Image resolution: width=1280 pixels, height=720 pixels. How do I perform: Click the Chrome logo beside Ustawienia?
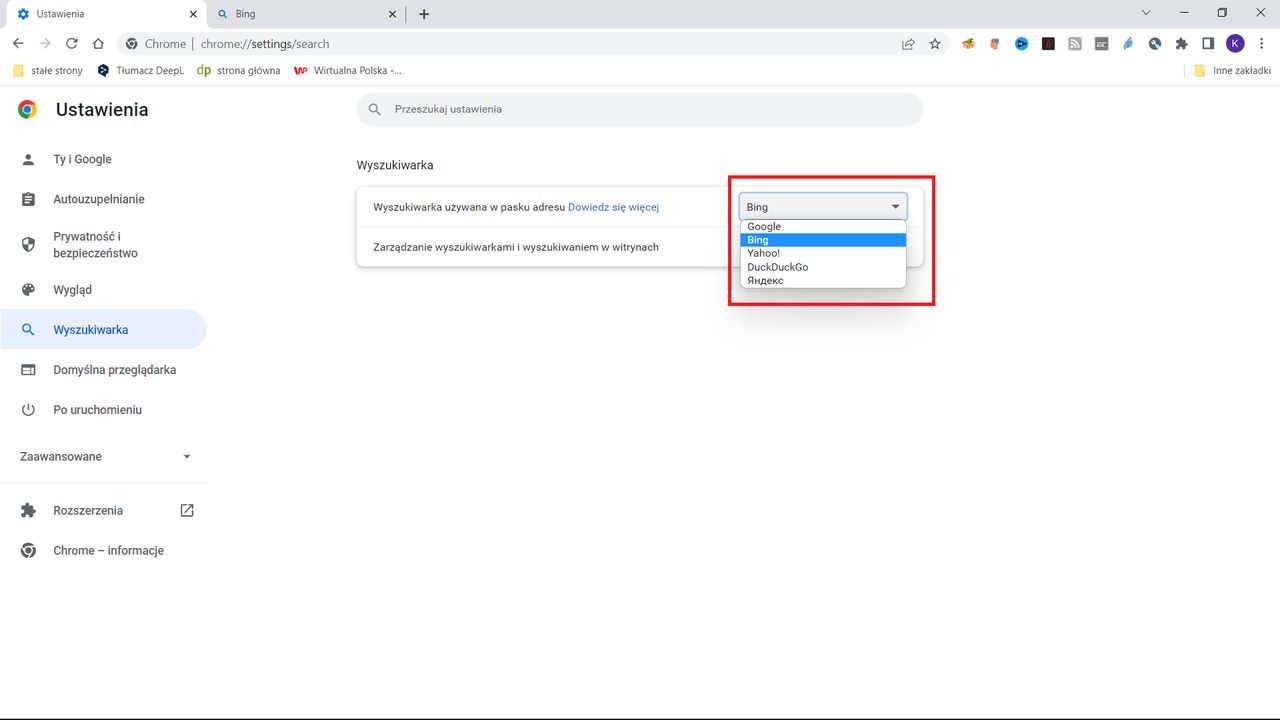pos(28,110)
